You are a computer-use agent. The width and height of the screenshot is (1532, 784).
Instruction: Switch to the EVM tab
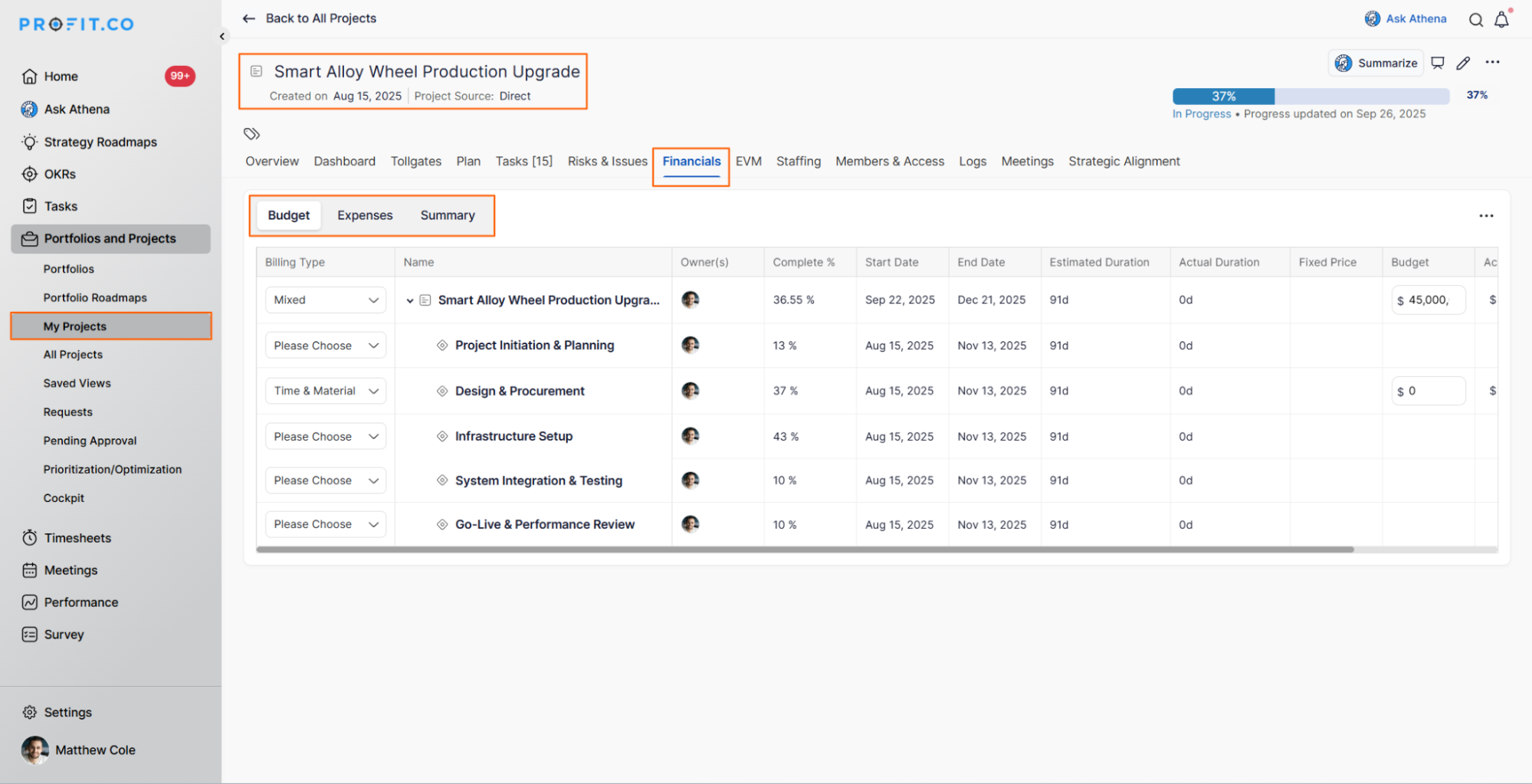[x=748, y=161]
